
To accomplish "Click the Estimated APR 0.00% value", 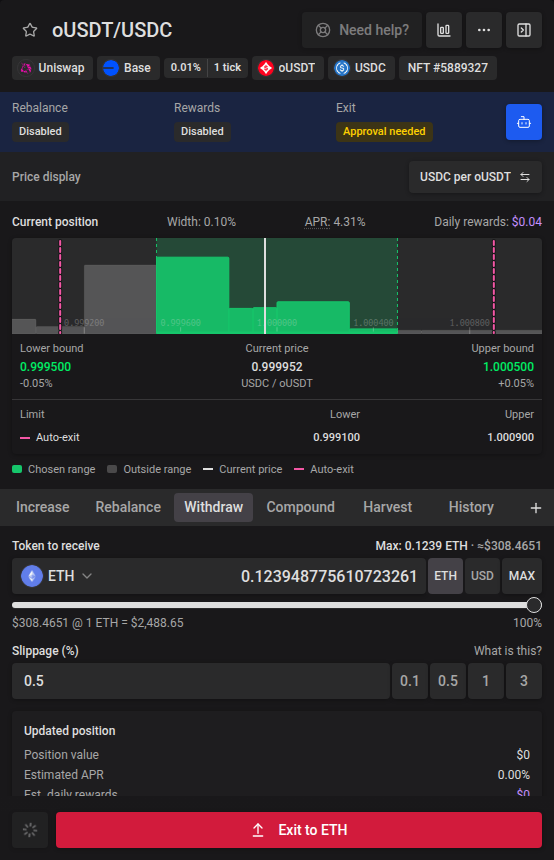I will 514,775.
